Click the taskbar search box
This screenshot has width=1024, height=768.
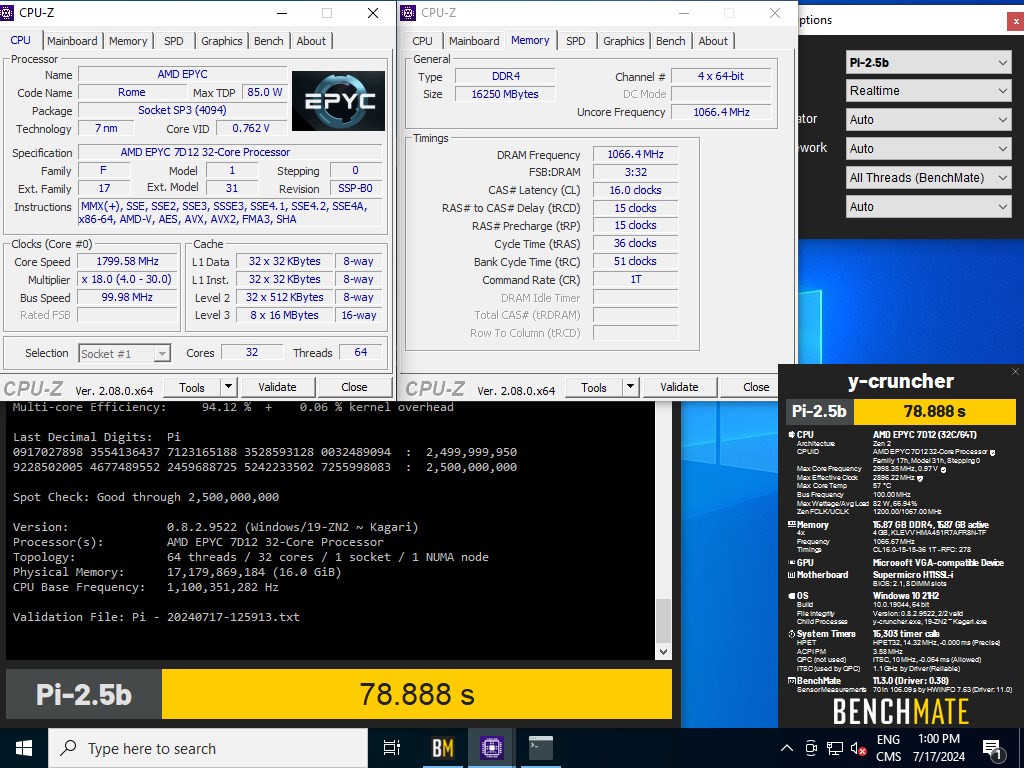point(208,748)
